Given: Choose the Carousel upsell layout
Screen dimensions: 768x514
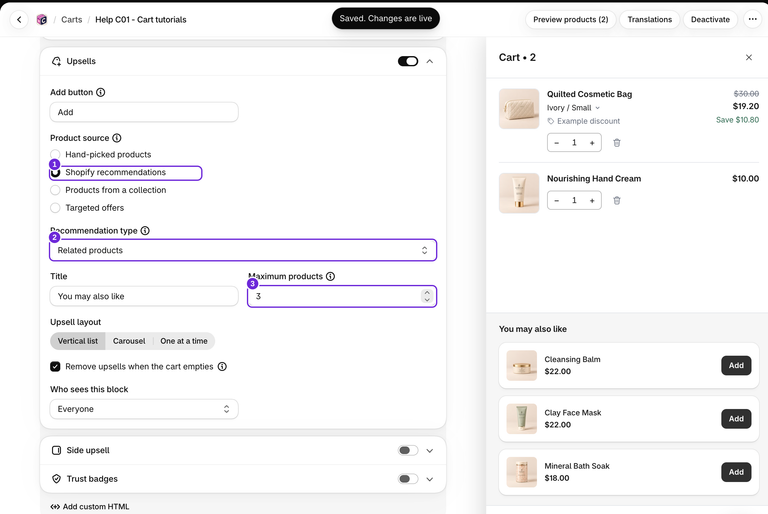Looking at the screenshot, I should click(x=129, y=341).
